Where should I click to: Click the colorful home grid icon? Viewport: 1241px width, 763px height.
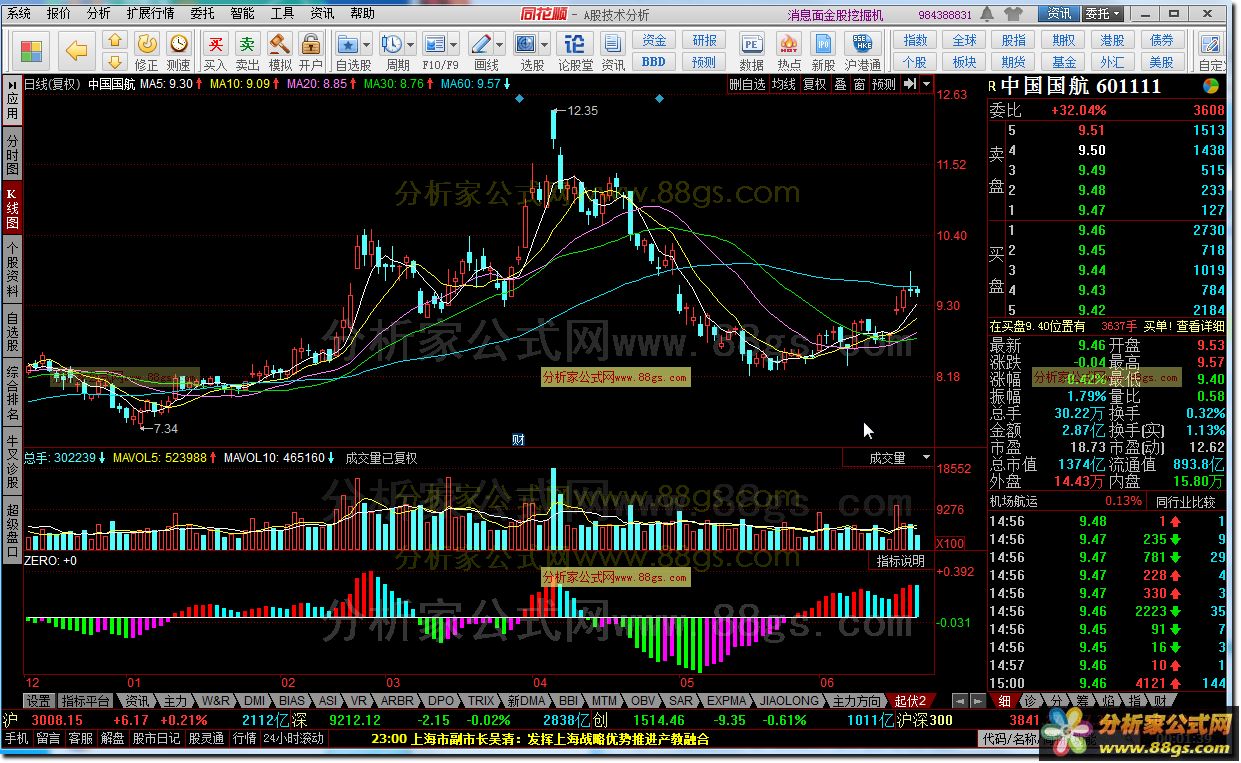[x=31, y=50]
